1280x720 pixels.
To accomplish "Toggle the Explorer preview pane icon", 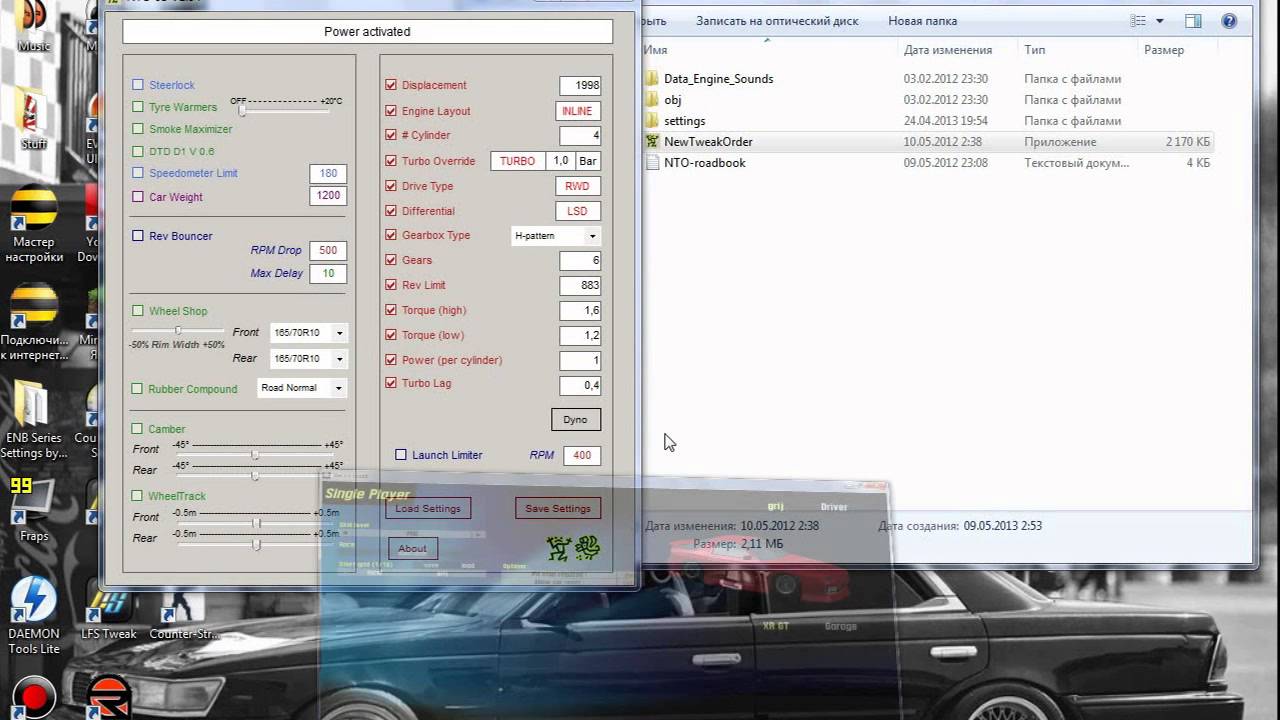I will [x=1193, y=21].
